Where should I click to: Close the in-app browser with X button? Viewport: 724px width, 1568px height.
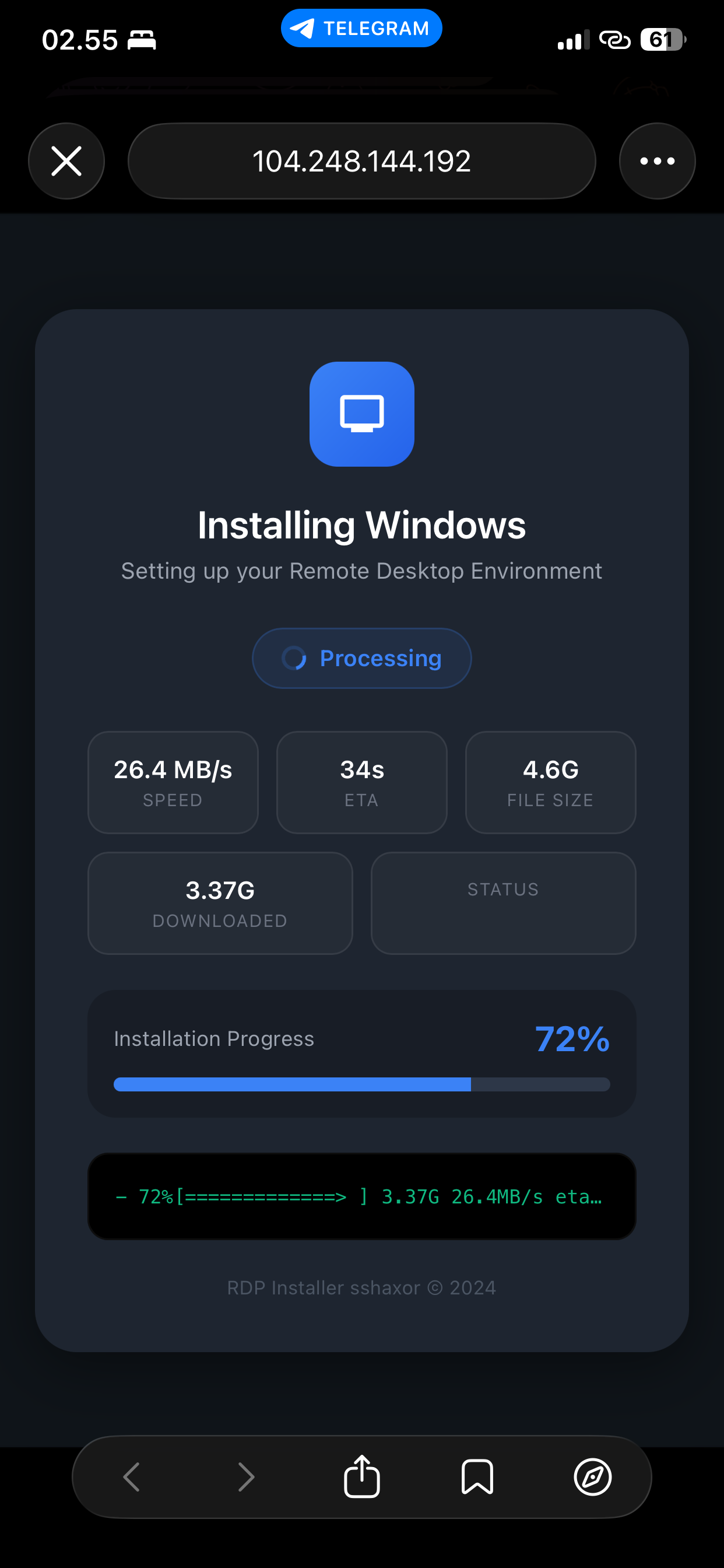pyautogui.click(x=66, y=162)
